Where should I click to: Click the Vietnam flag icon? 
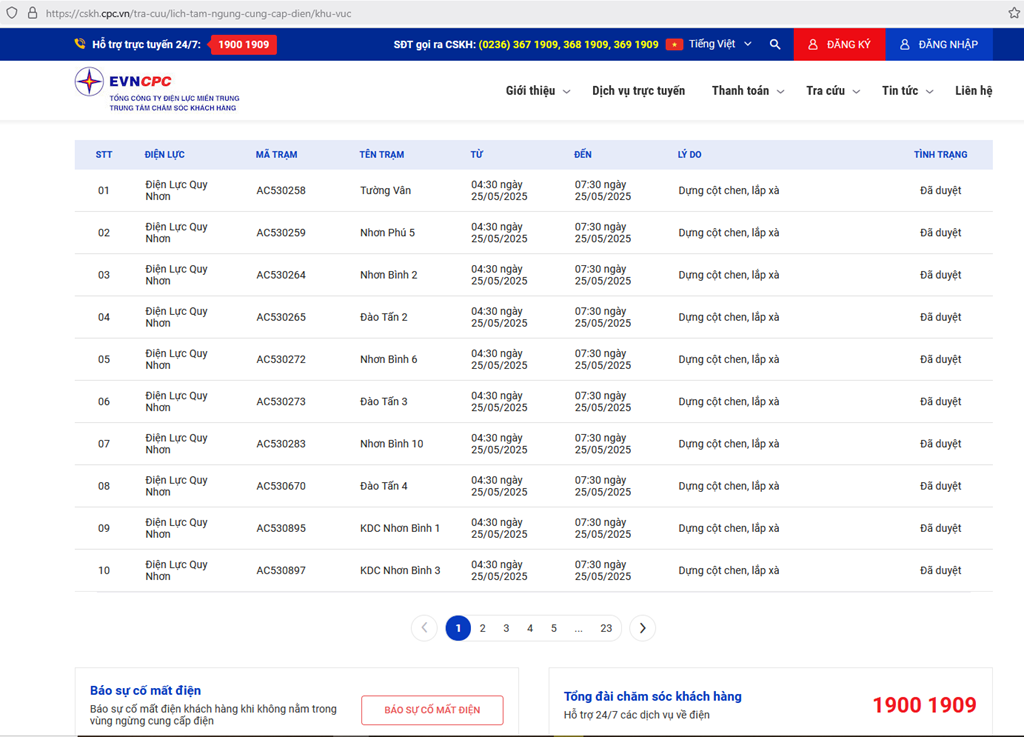pyautogui.click(x=674, y=45)
